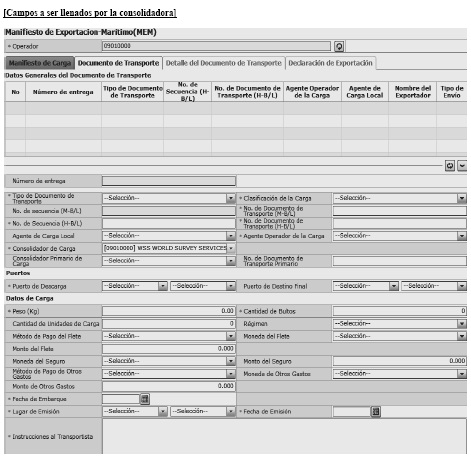Viewport: 471px width, 460px height.
Task: Click the Nombre del Exportador column header
Action: point(413,92)
